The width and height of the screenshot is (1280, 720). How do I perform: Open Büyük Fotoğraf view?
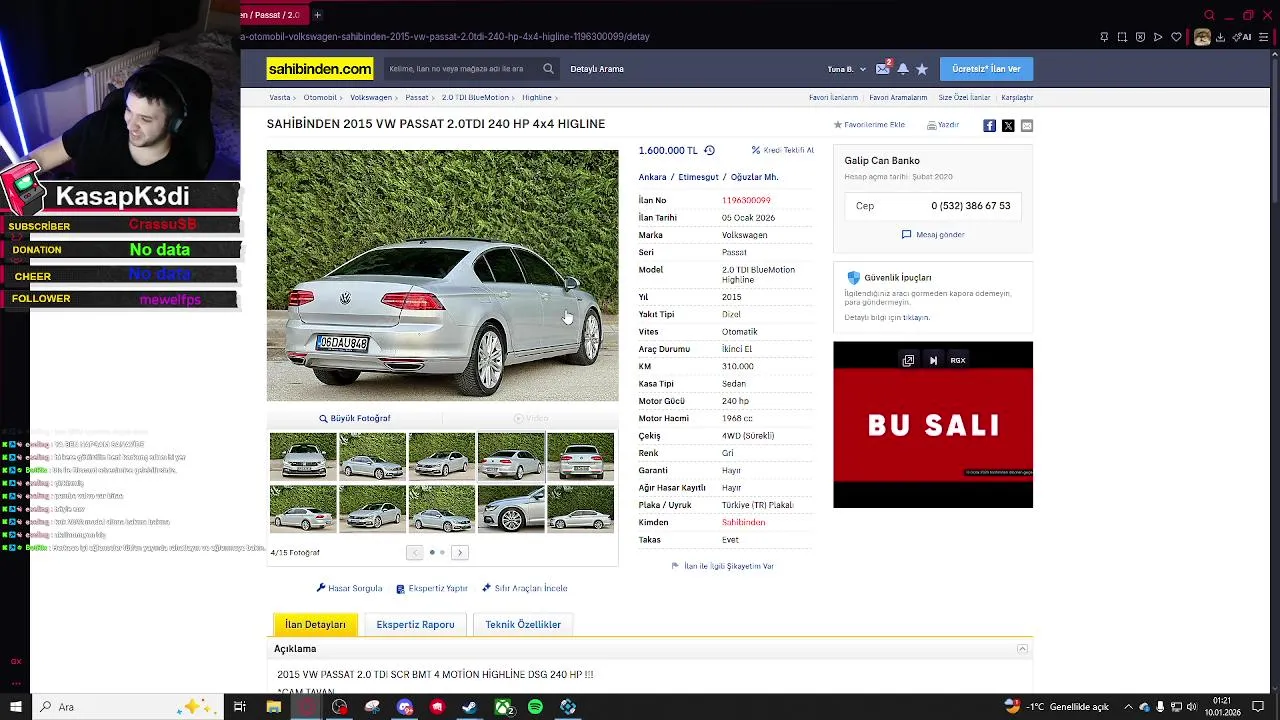[354, 418]
